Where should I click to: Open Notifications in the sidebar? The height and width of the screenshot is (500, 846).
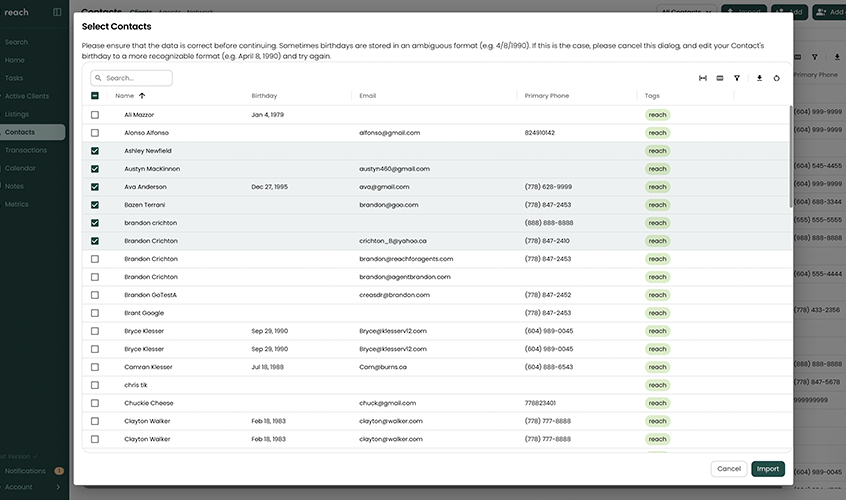26,470
